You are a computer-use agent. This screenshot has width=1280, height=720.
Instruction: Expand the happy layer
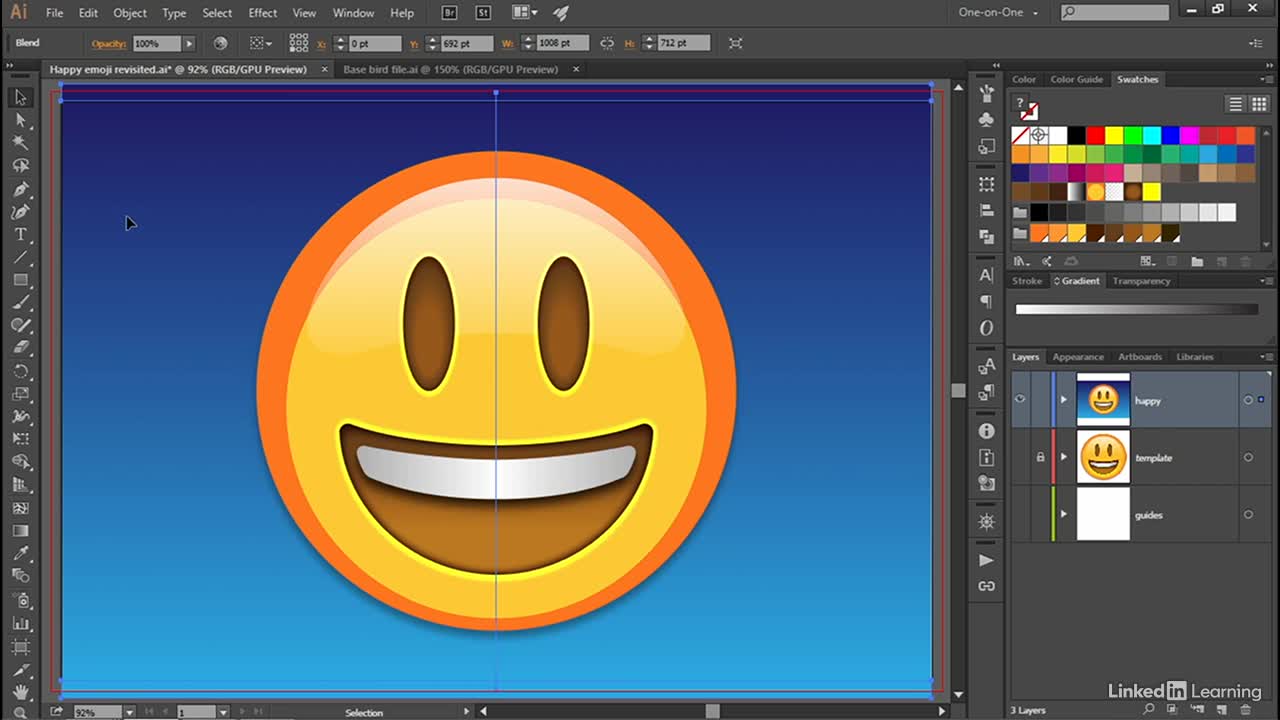tap(1063, 400)
